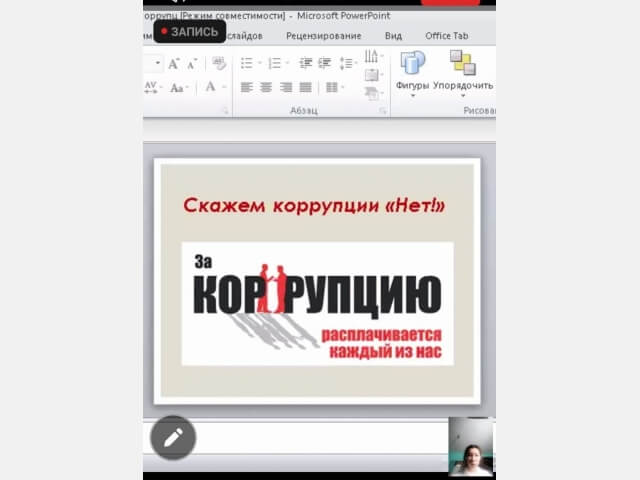Apply font color with the A icon
The width and height of the screenshot is (640, 480).
[x=211, y=87]
